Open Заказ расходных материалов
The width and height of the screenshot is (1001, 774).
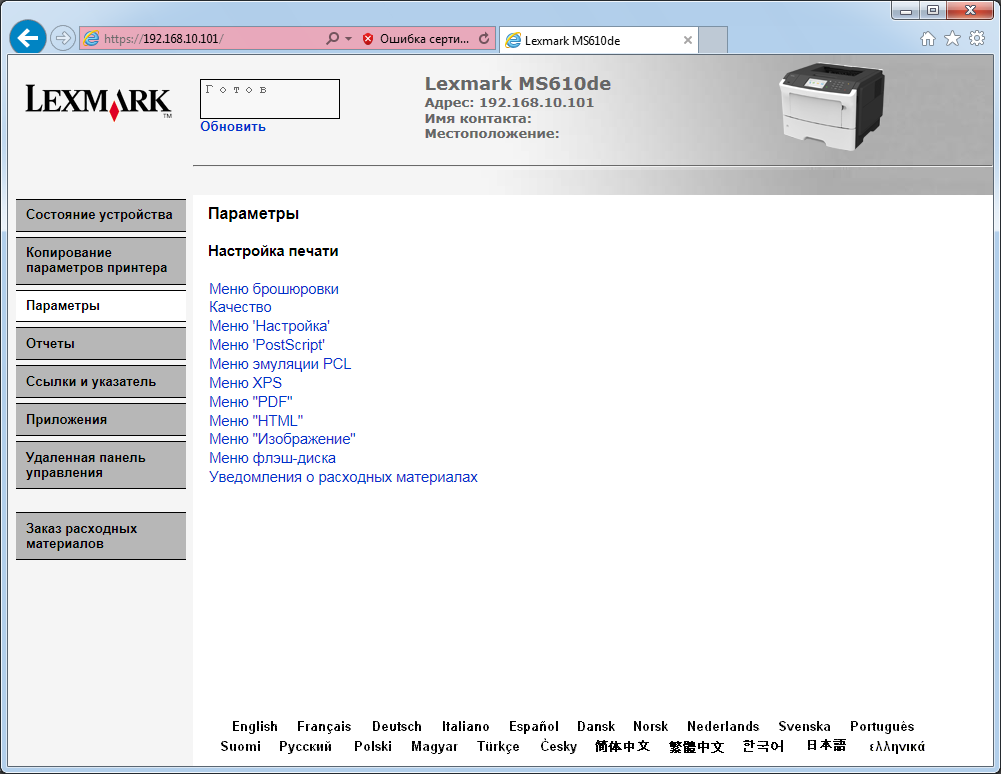tap(101, 536)
